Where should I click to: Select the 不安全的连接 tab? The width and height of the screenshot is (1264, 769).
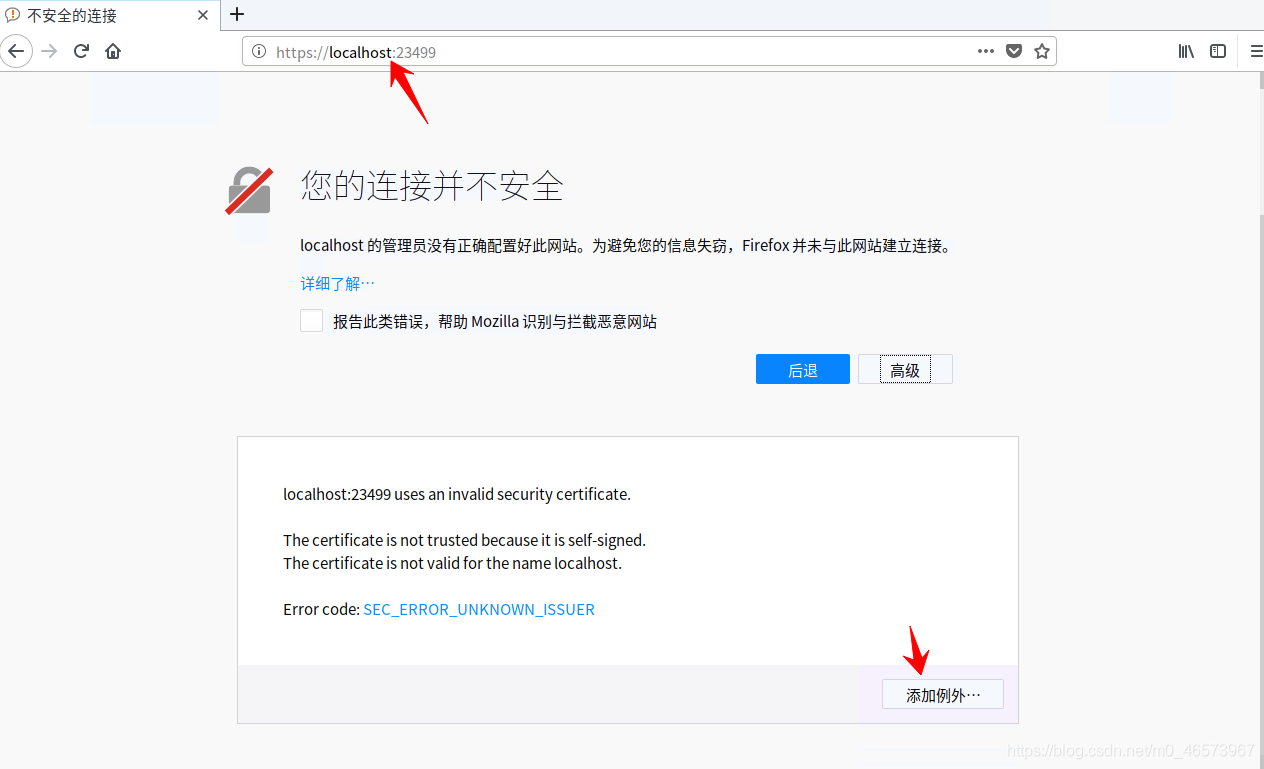tap(109, 15)
